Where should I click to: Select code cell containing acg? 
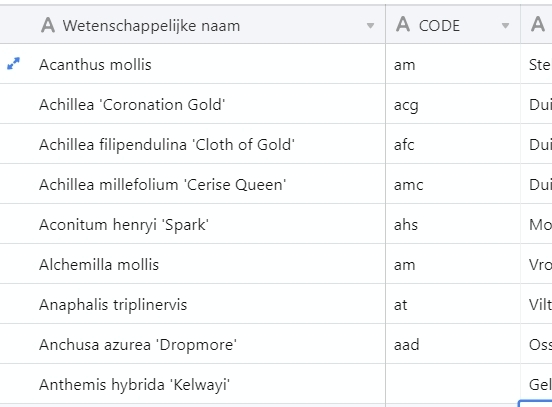click(453, 104)
